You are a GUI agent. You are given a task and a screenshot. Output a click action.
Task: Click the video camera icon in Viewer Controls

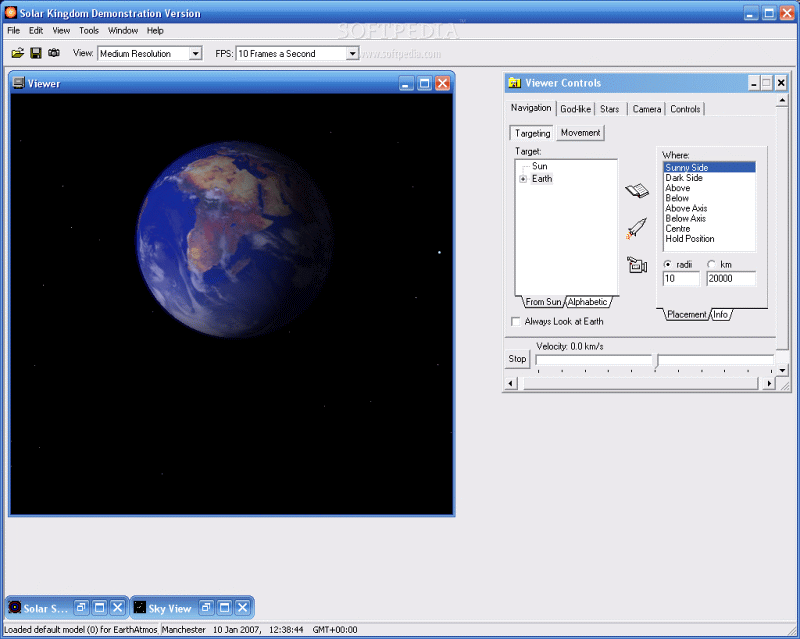pyautogui.click(x=637, y=265)
